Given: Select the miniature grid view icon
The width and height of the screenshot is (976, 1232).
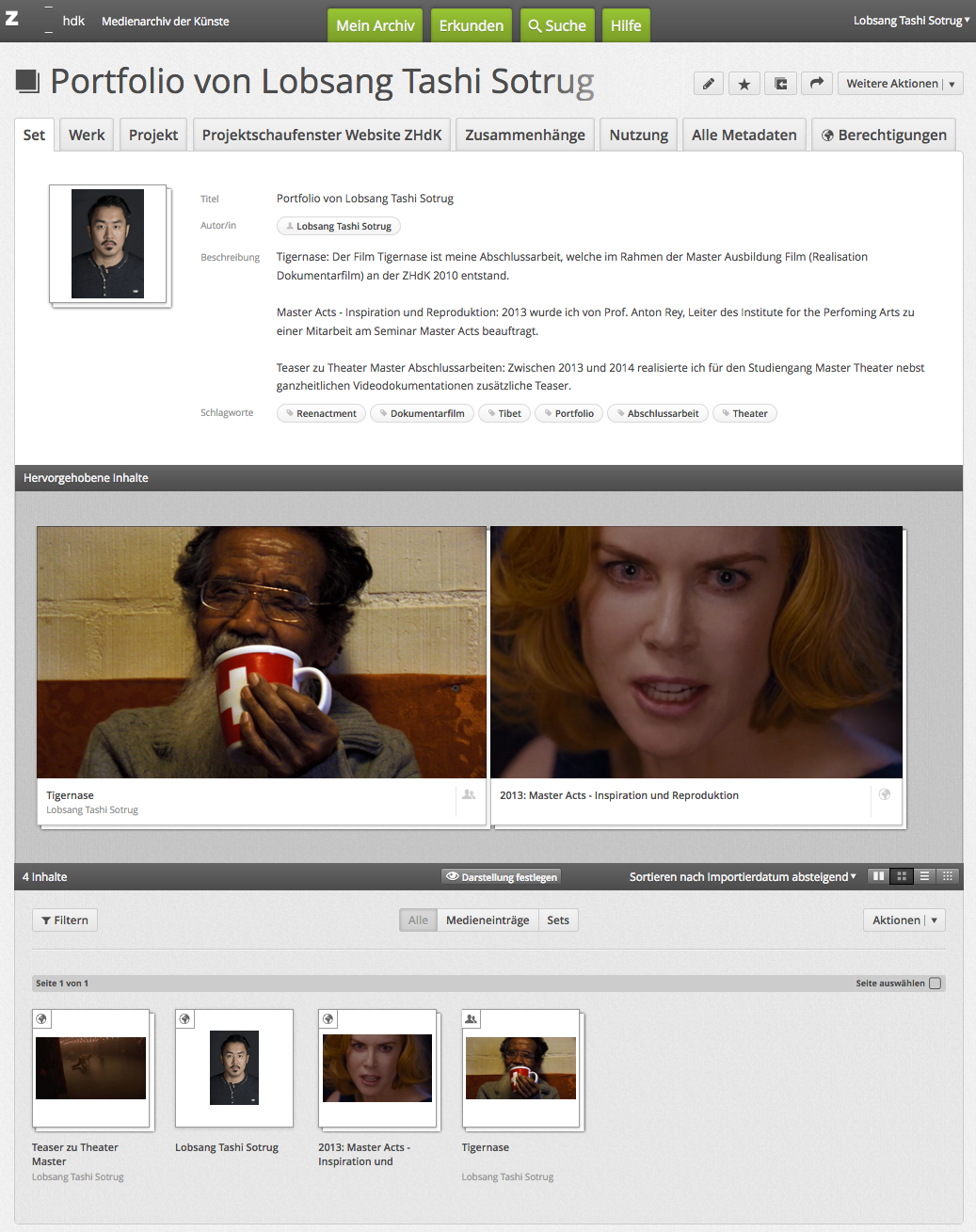Looking at the screenshot, I should (x=948, y=876).
